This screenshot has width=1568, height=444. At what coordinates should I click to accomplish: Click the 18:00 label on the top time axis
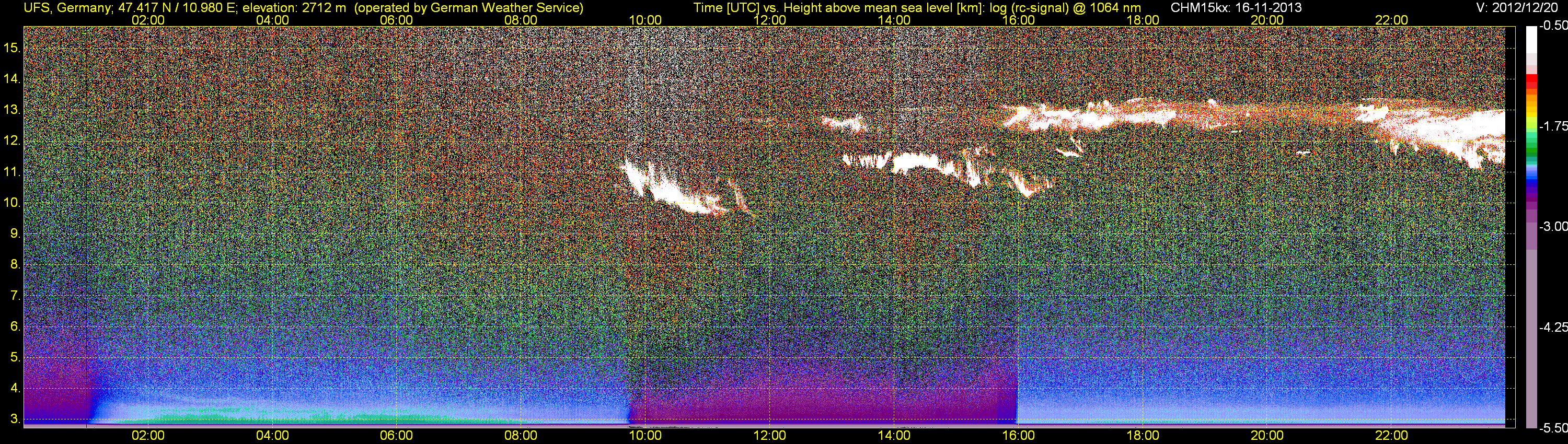(1143, 20)
